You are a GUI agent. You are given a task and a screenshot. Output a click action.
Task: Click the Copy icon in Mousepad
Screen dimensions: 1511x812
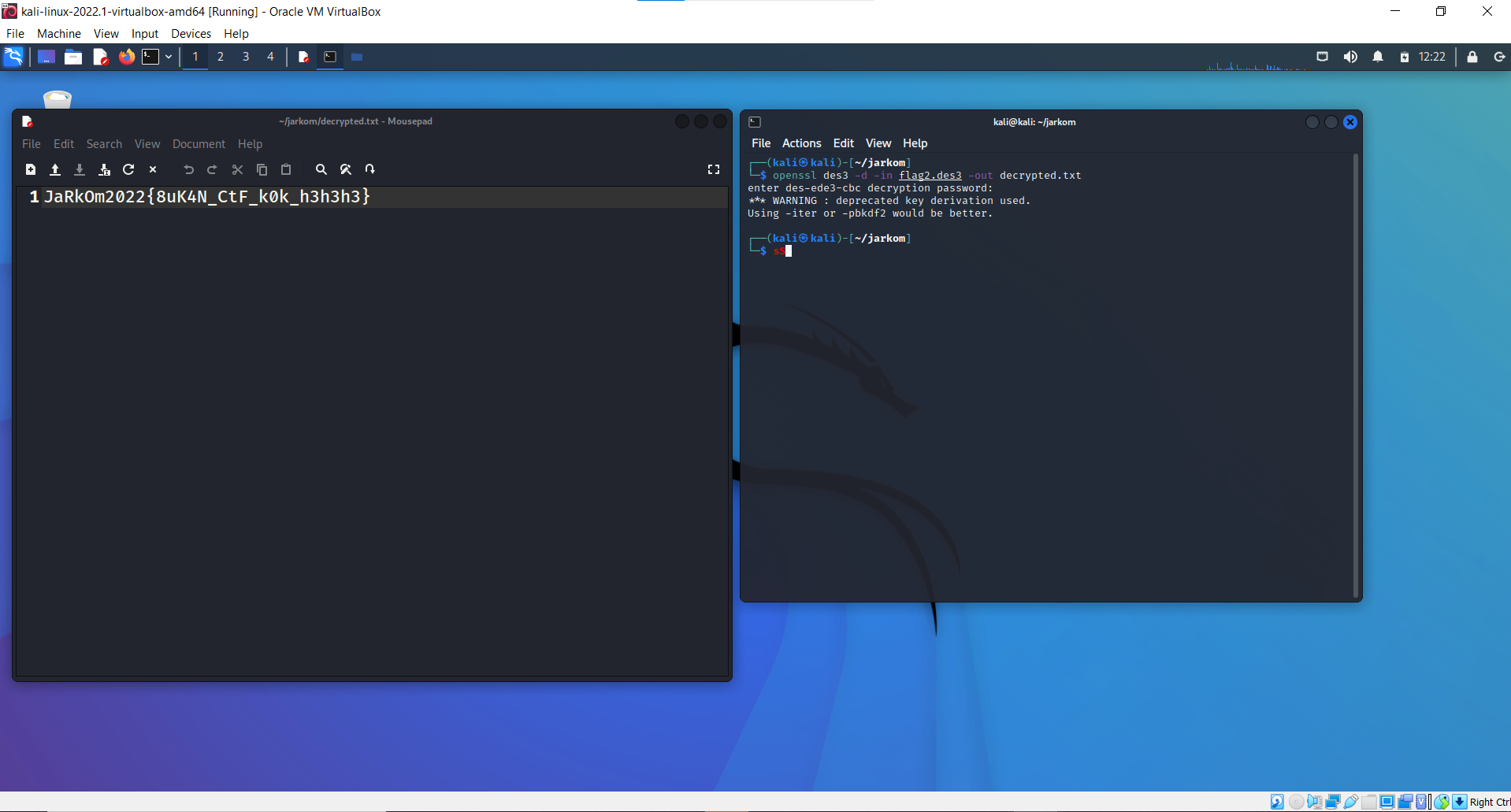point(262,169)
